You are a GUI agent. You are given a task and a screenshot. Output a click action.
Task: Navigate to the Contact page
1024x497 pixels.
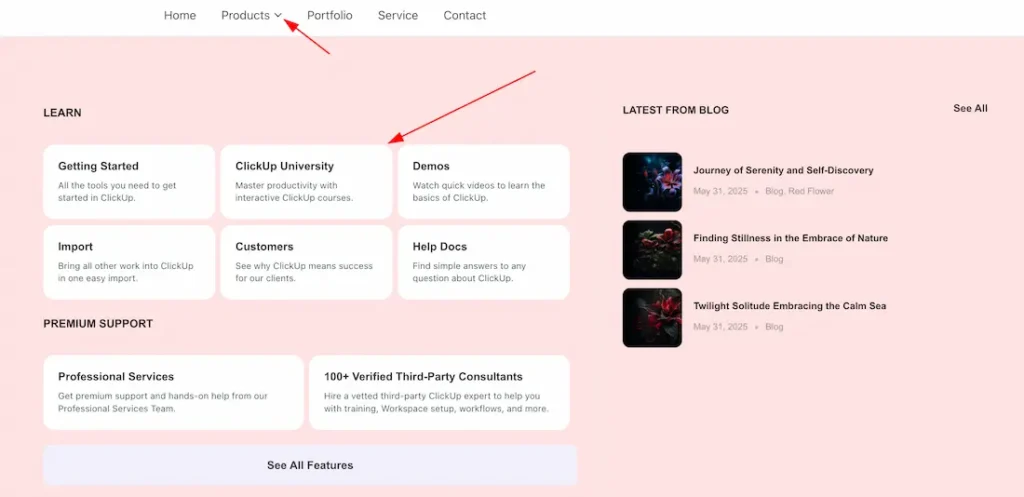[464, 16]
